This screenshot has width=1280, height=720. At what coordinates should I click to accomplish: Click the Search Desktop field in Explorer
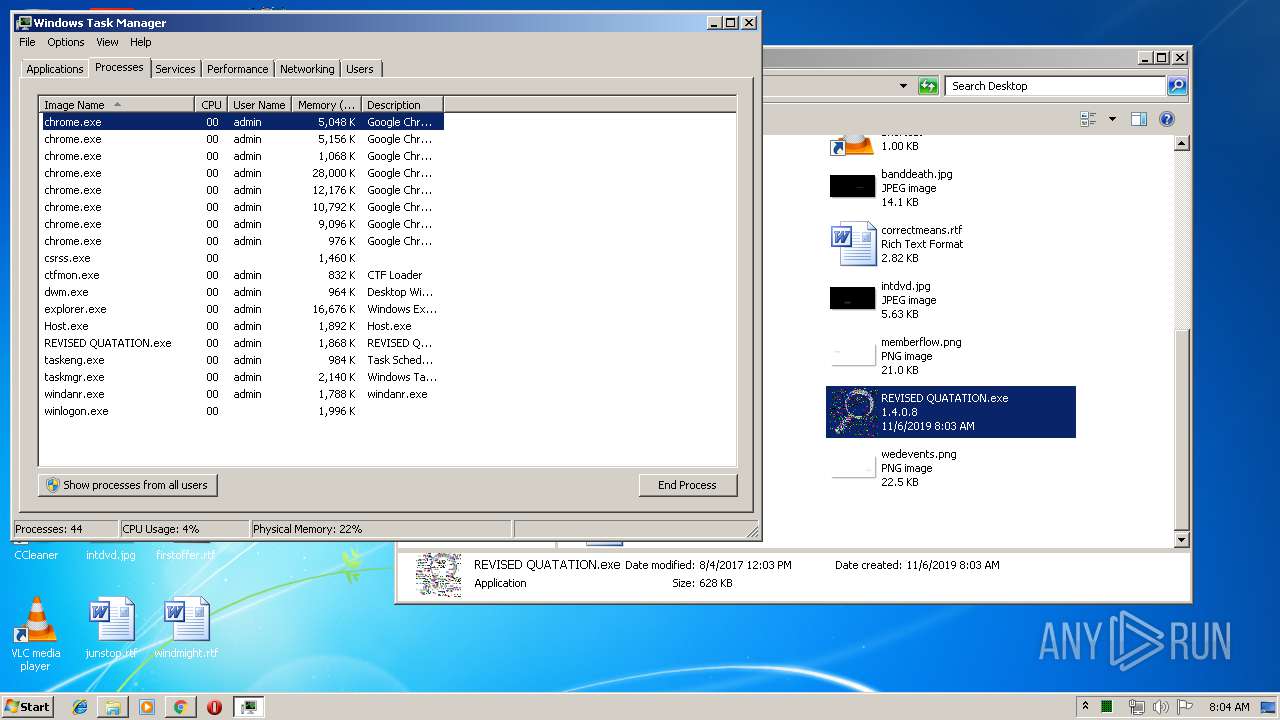tap(1055, 86)
